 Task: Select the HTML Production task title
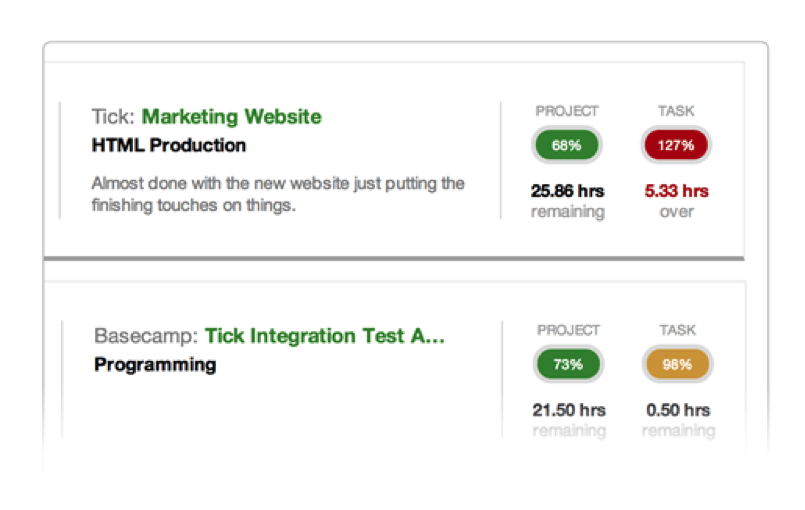point(169,145)
